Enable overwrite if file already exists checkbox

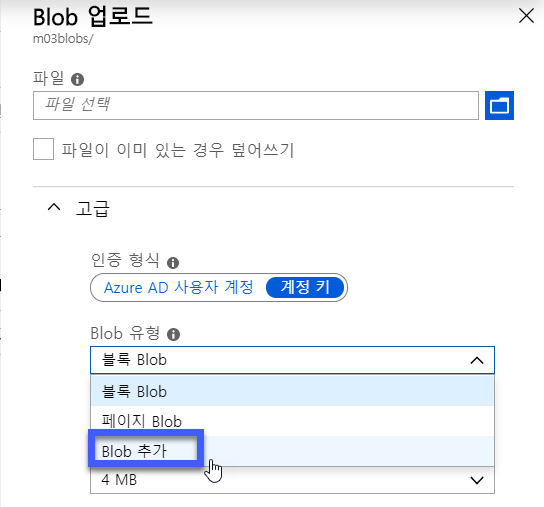(x=43, y=149)
